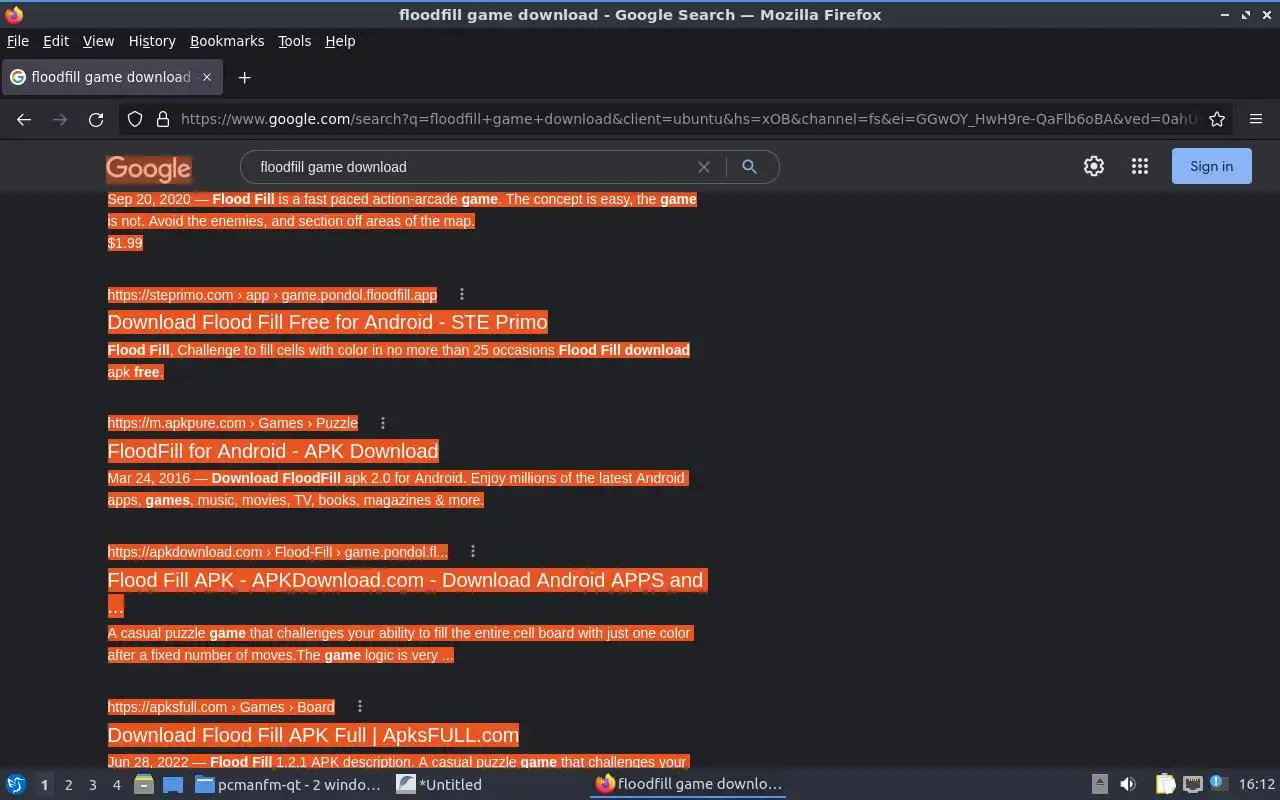Open the clipboard notes tray icon

pyautogui.click(x=1166, y=785)
